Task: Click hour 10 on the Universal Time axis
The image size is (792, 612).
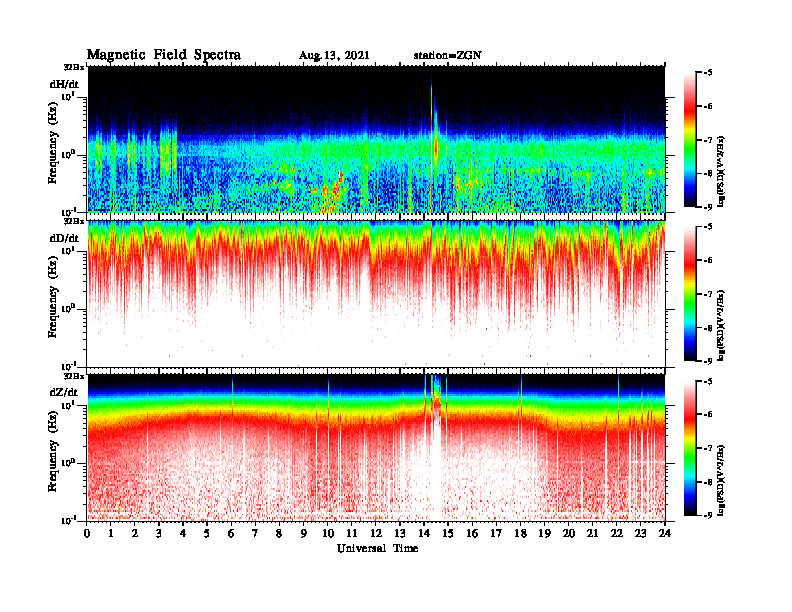Action: [328, 534]
